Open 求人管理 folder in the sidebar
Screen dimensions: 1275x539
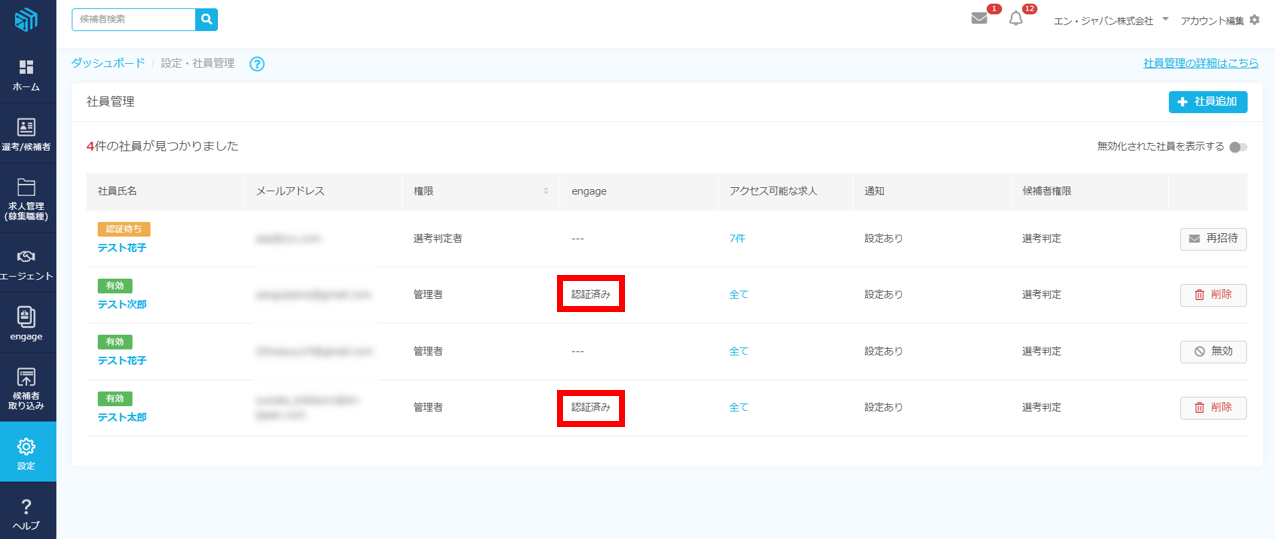click(27, 195)
